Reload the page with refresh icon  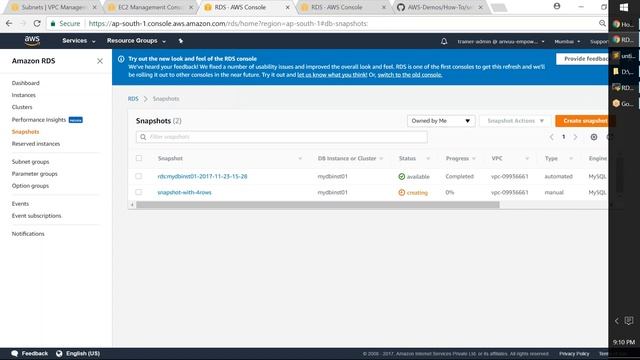[37, 24]
